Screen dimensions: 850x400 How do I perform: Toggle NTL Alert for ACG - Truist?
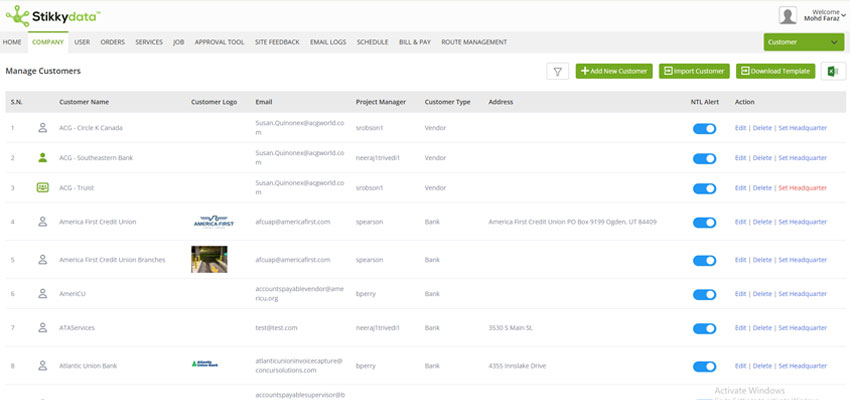704,188
